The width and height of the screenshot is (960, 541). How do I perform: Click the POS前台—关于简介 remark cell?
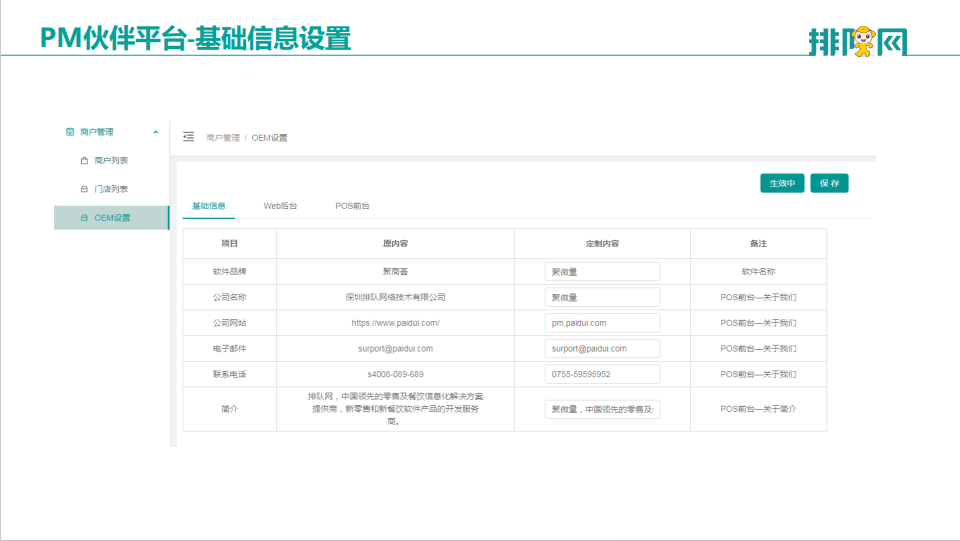point(759,409)
